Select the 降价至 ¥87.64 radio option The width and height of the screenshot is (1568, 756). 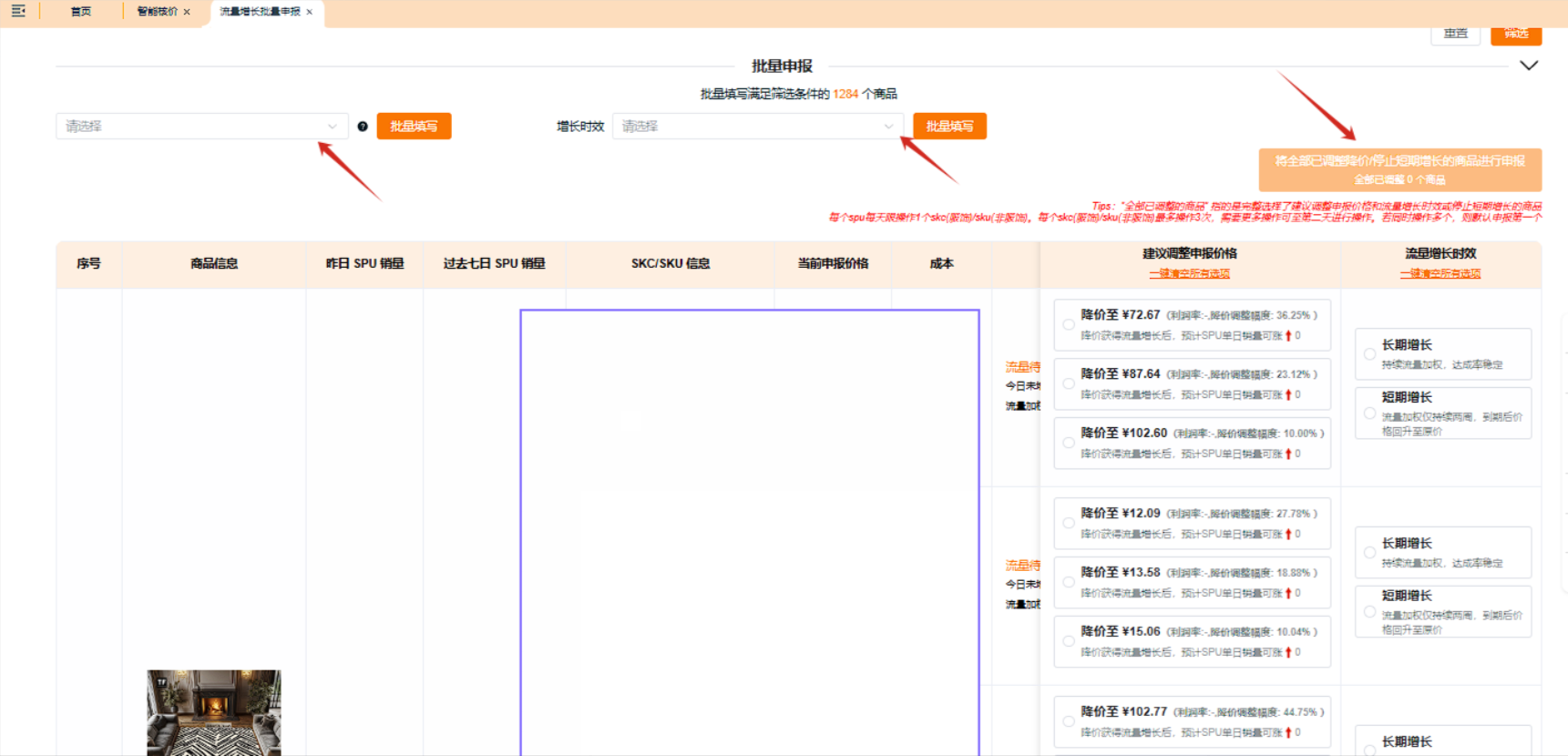click(x=1069, y=383)
